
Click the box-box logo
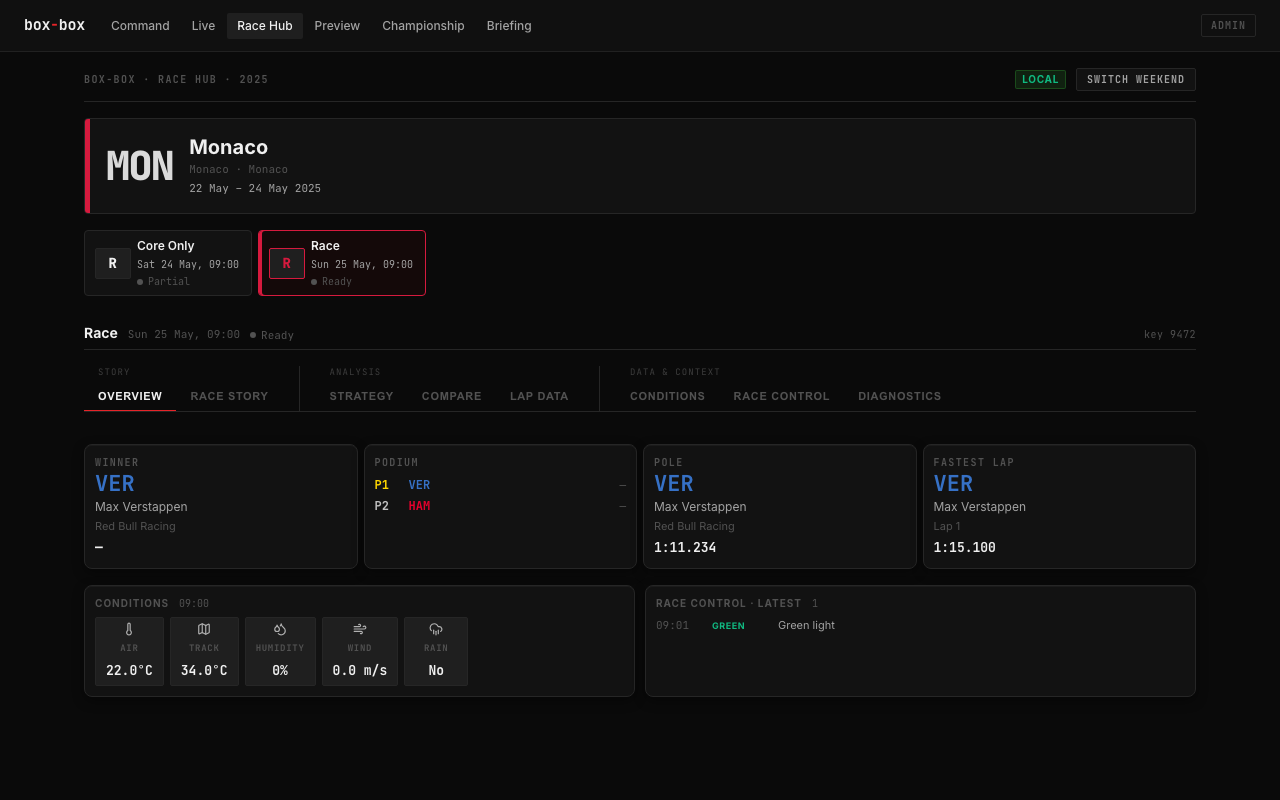pyautogui.click(x=55, y=25)
